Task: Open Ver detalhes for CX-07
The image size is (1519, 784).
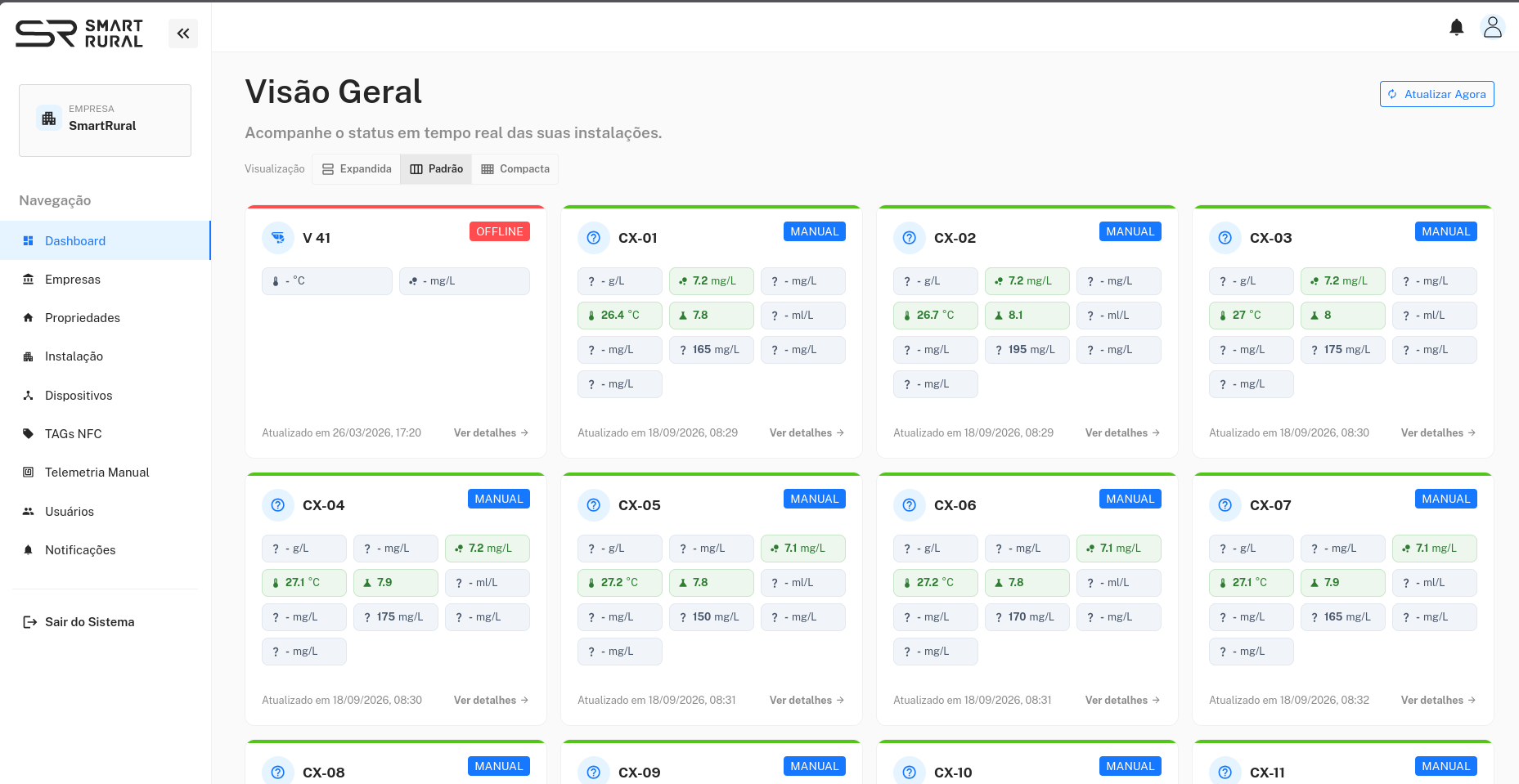Action: pos(1439,700)
